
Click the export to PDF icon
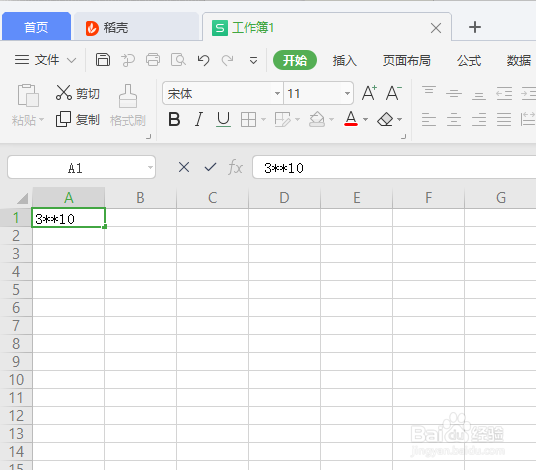(128, 60)
